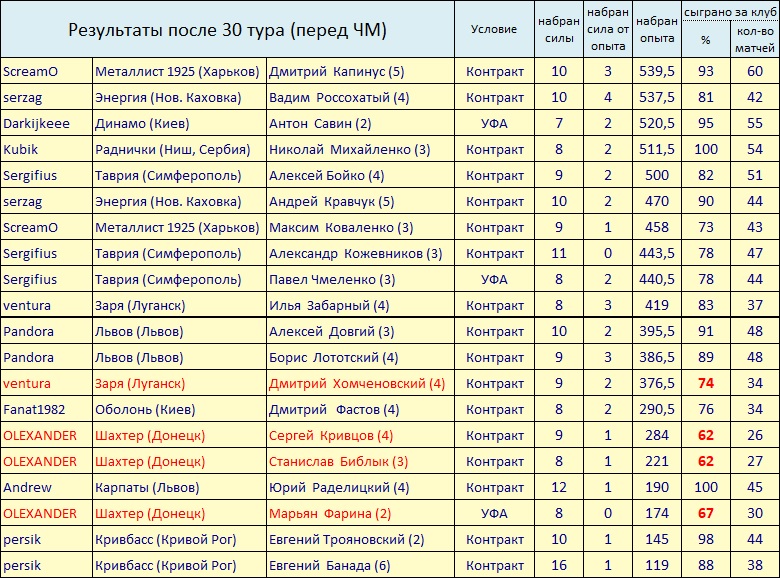The height and width of the screenshot is (578, 780).
Task: Click player 'Юрий Раделицкий (4)'
Action: 339,487
